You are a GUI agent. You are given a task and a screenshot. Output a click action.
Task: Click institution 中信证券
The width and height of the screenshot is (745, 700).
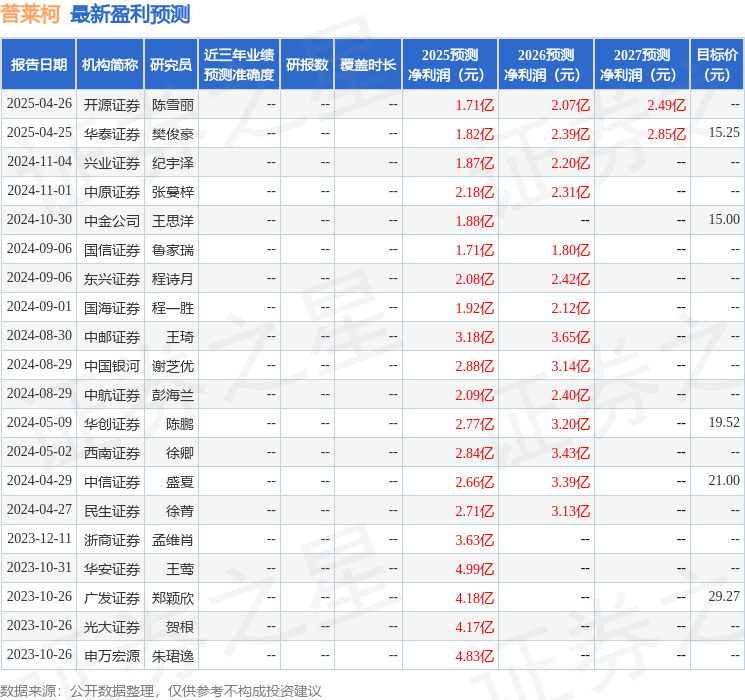(x=112, y=482)
